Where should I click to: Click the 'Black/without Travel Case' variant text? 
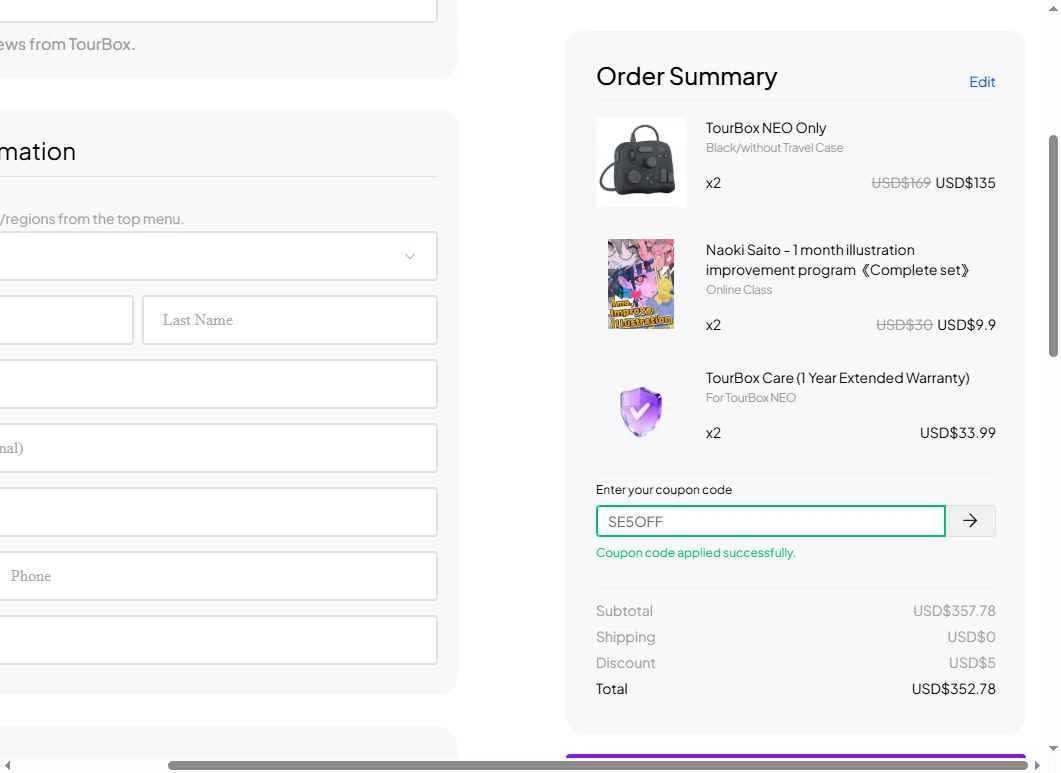[x=774, y=148]
